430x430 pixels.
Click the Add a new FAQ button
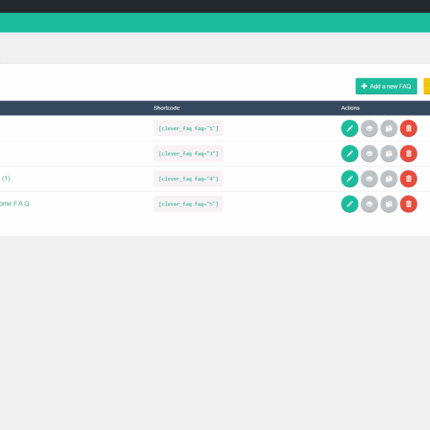(x=386, y=86)
